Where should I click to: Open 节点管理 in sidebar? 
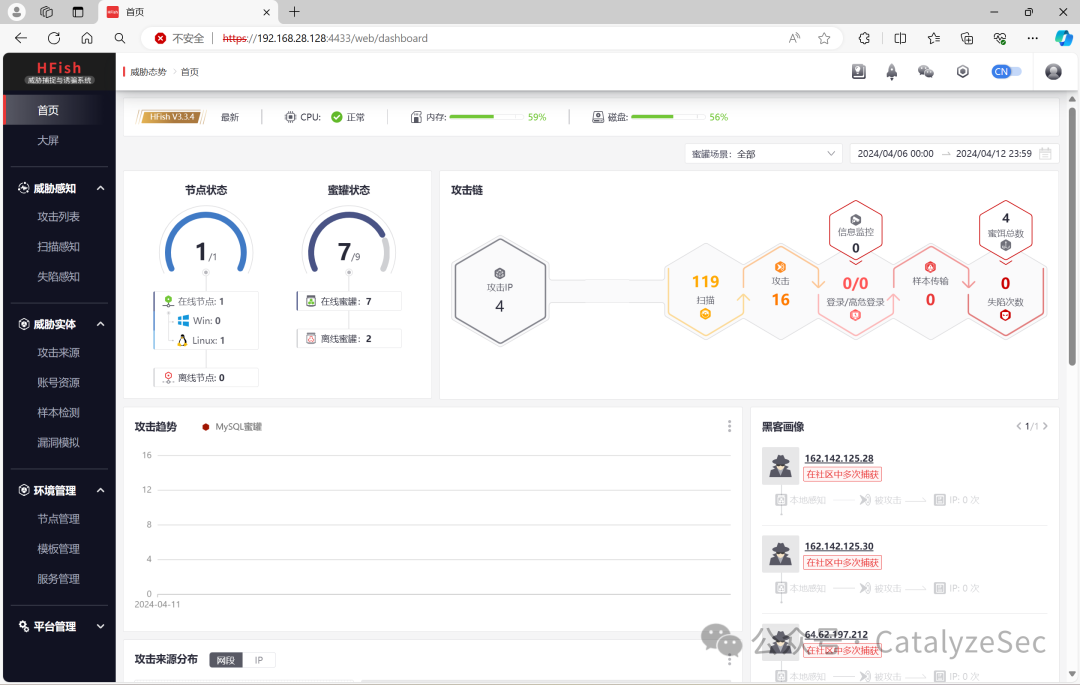click(x=59, y=519)
